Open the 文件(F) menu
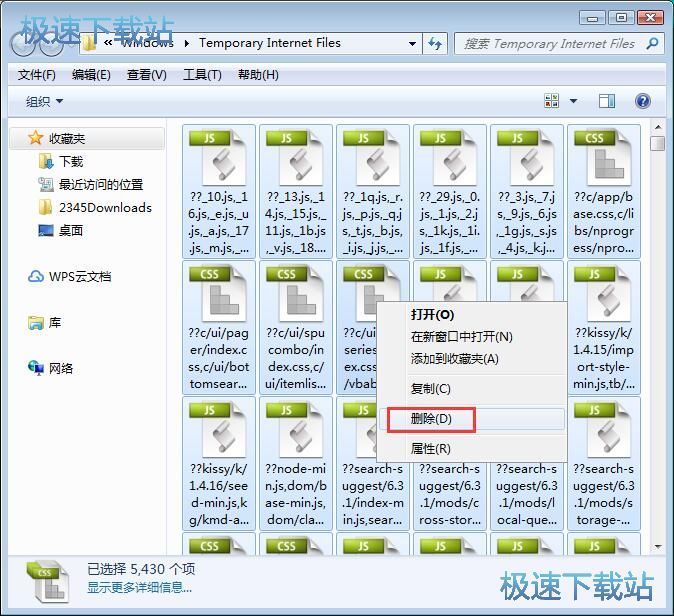The height and width of the screenshot is (616, 674). pyautogui.click(x=37, y=75)
